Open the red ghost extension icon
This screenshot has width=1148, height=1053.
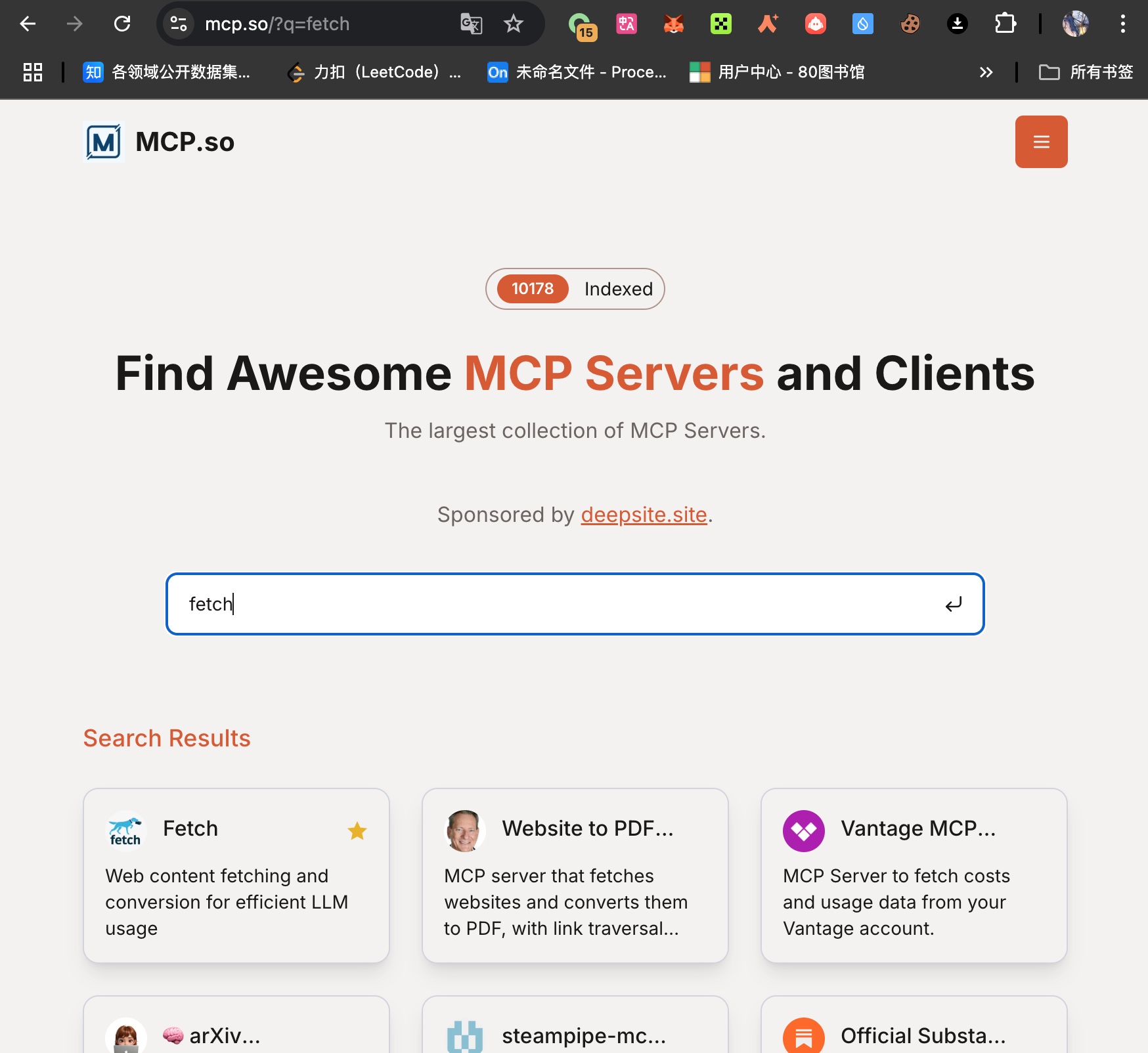coord(816,24)
